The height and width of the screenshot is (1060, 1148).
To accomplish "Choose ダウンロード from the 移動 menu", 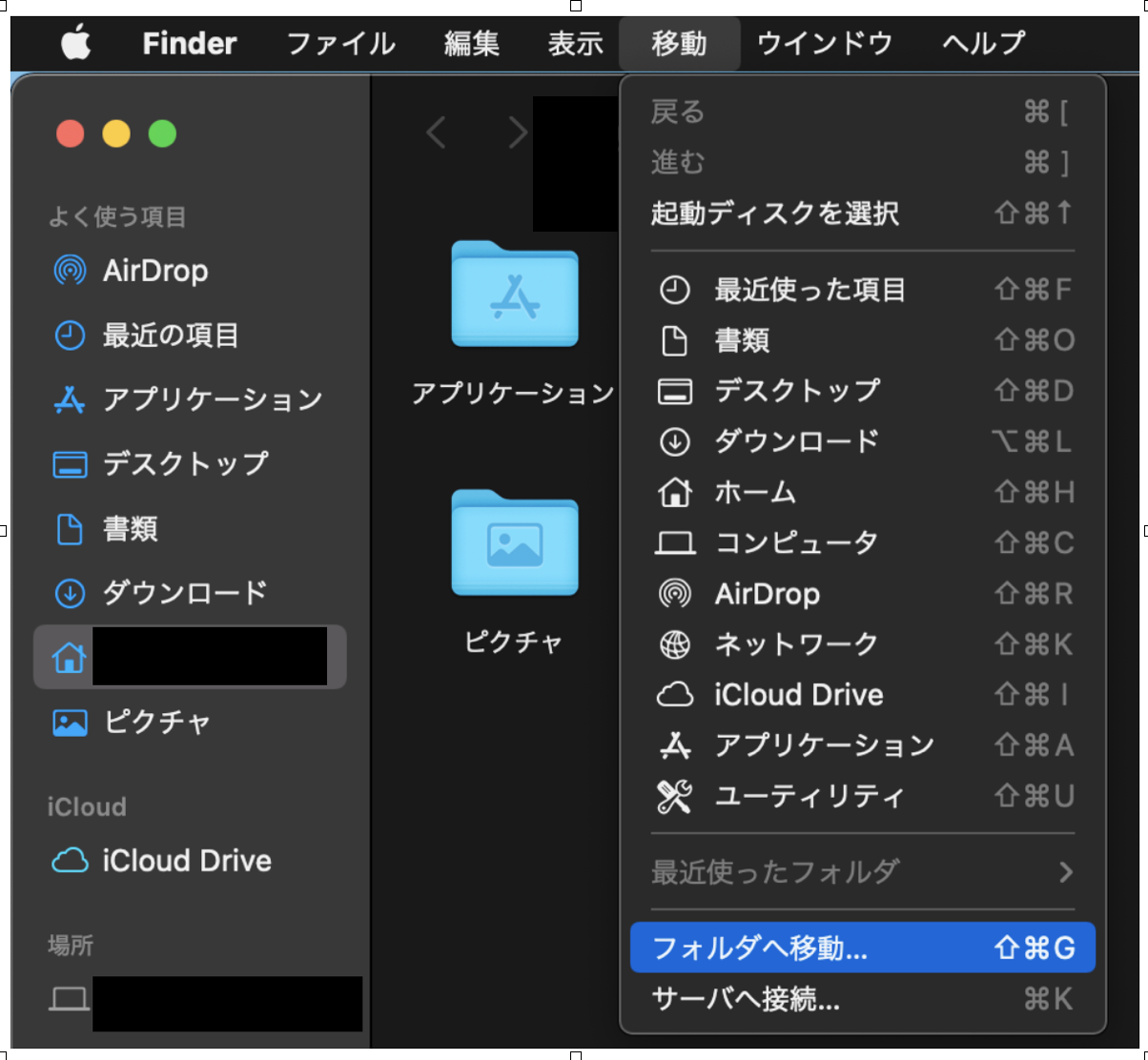I will 863,441.
